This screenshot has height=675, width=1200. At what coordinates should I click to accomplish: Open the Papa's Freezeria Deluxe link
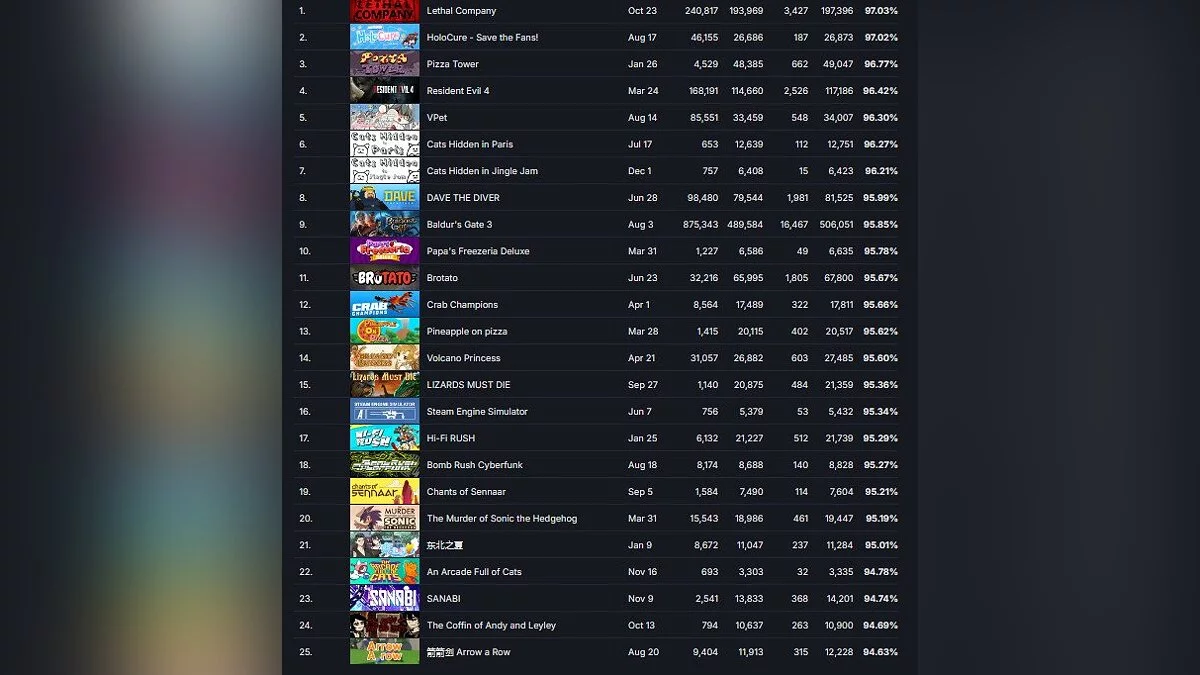coord(478,251)
